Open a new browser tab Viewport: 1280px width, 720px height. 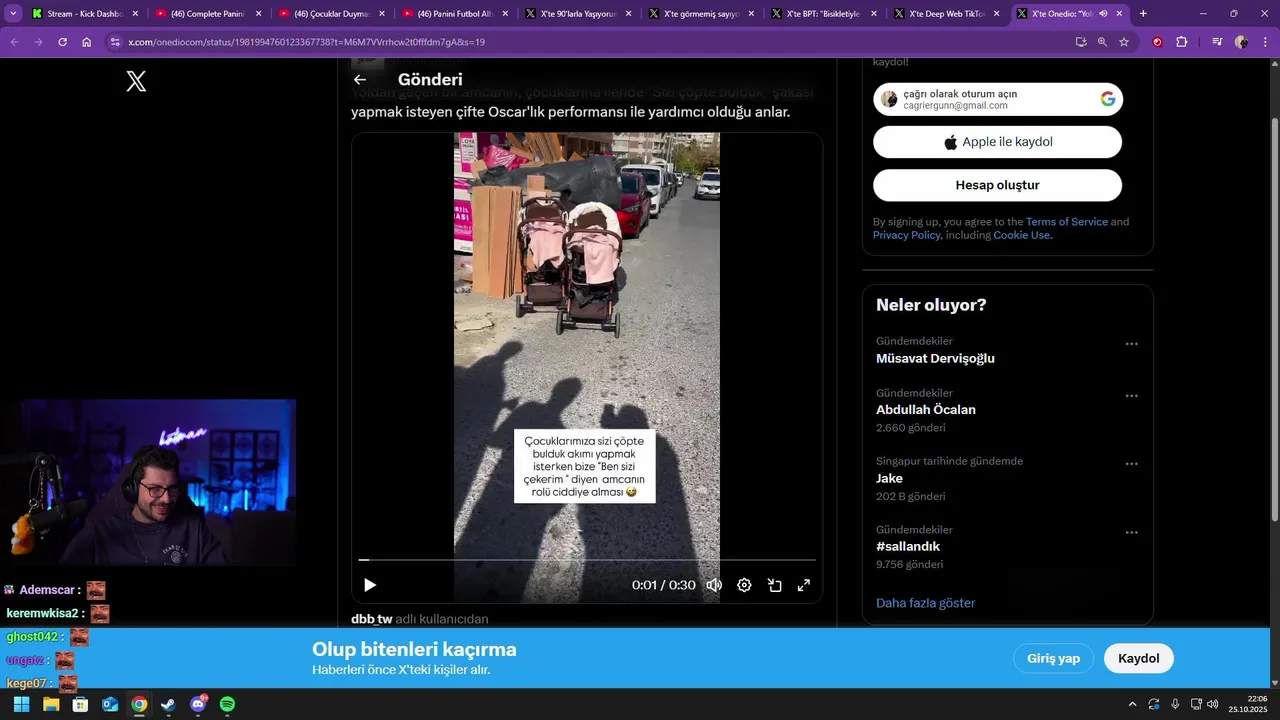pos(1143,14)
